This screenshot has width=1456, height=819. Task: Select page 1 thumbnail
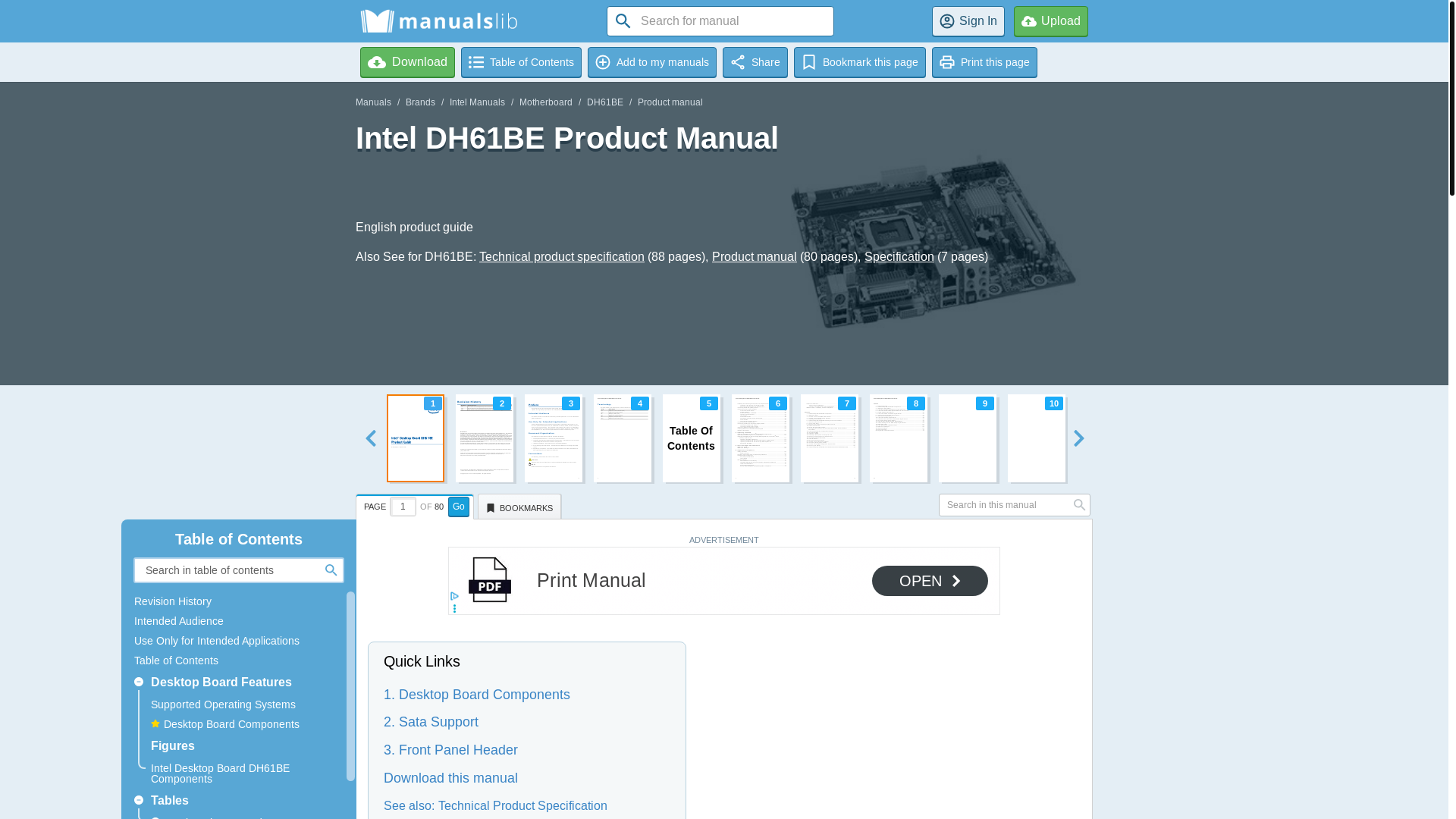click(416, 438)
